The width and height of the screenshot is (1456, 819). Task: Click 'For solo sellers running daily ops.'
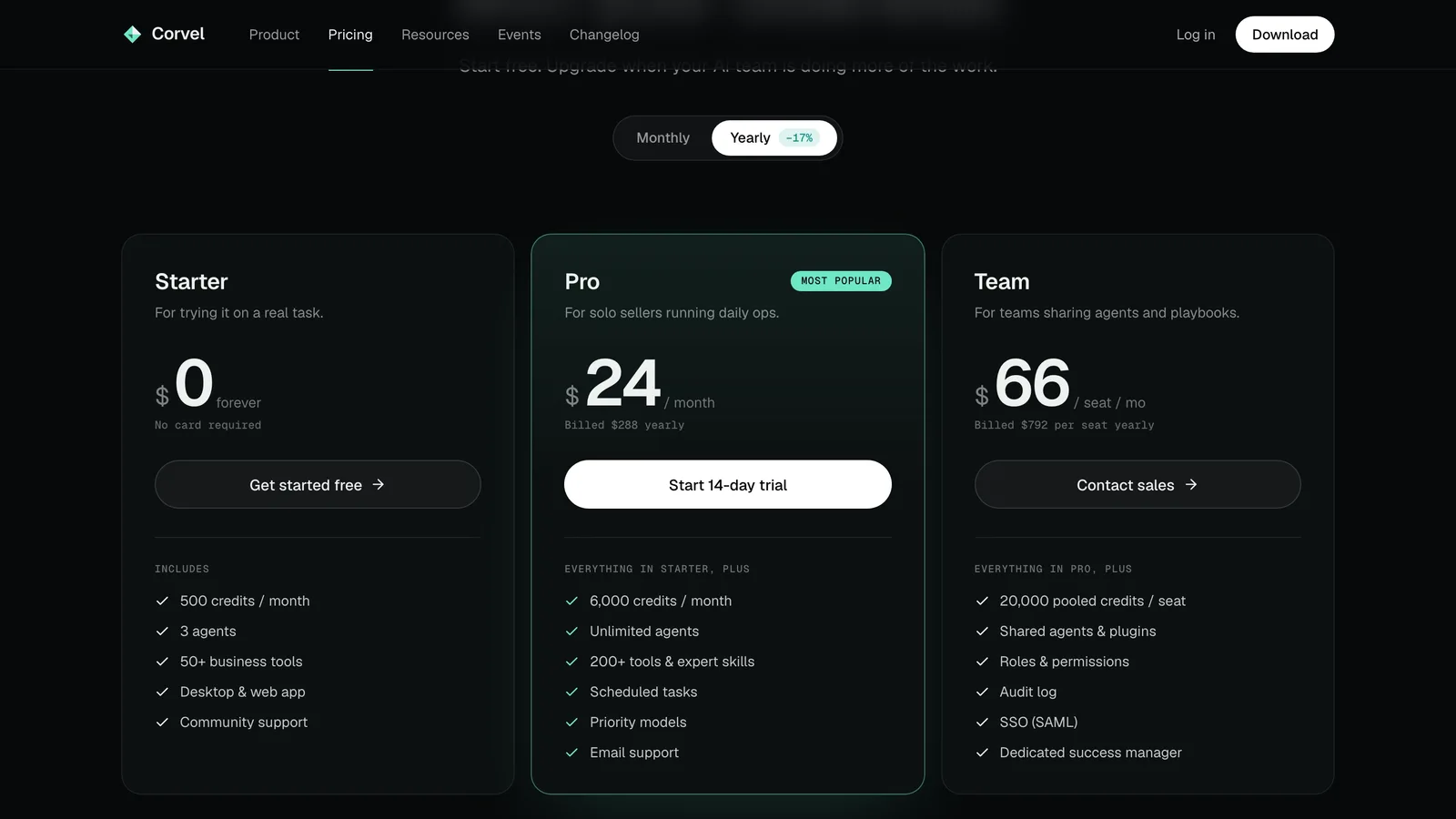point(672,313)
